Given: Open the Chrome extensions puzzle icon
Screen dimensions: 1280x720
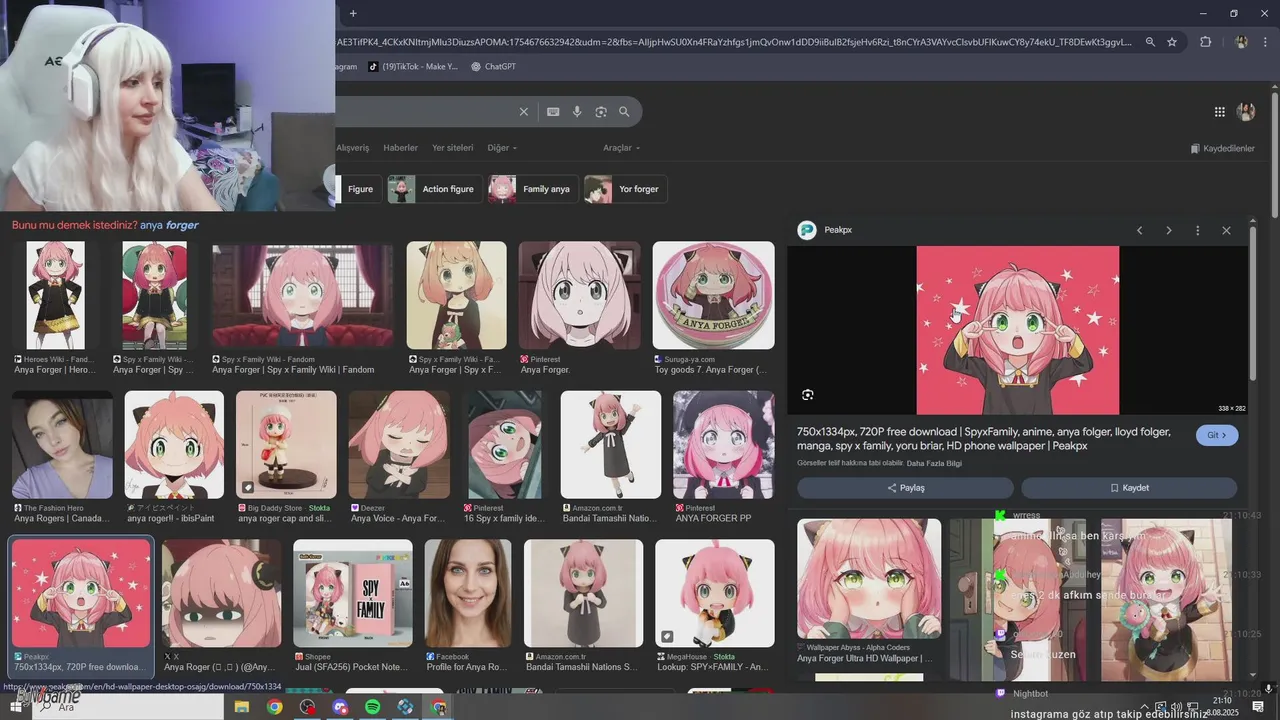Looking at the screenshot, I should (1205, 42).
